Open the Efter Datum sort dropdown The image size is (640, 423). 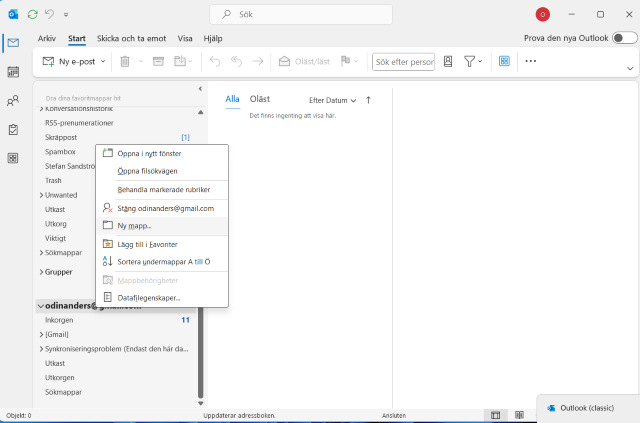(332, 100)
